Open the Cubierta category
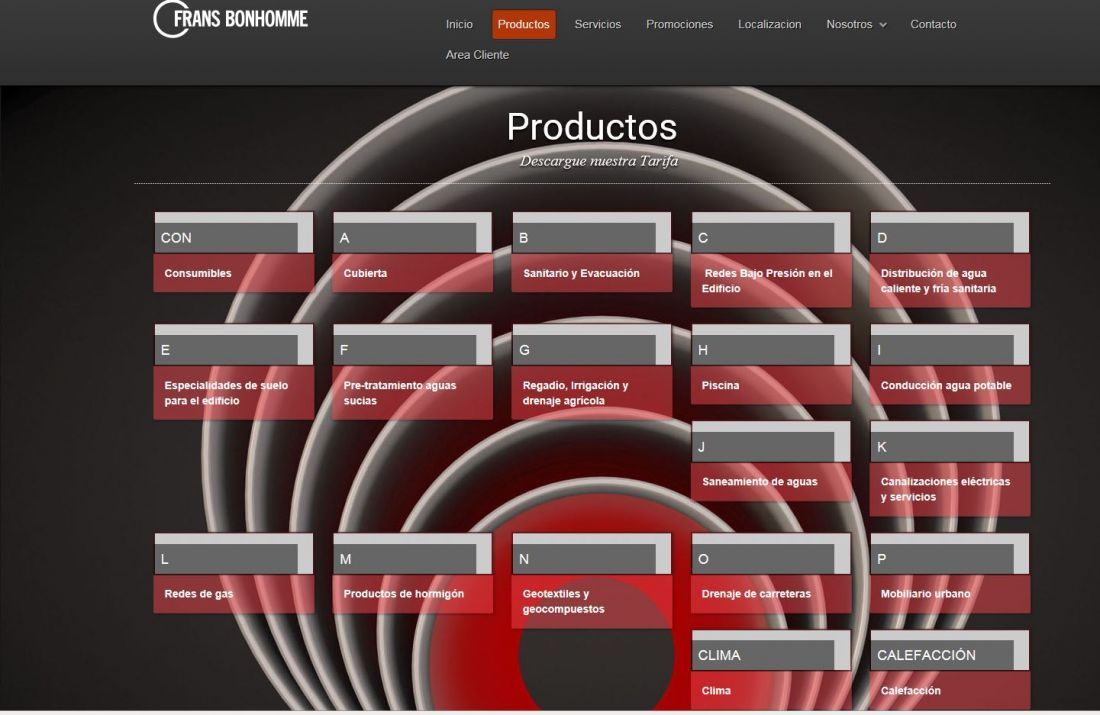Screen dimensions: 1100x715 pyautogui.click(x=412, y=273)
